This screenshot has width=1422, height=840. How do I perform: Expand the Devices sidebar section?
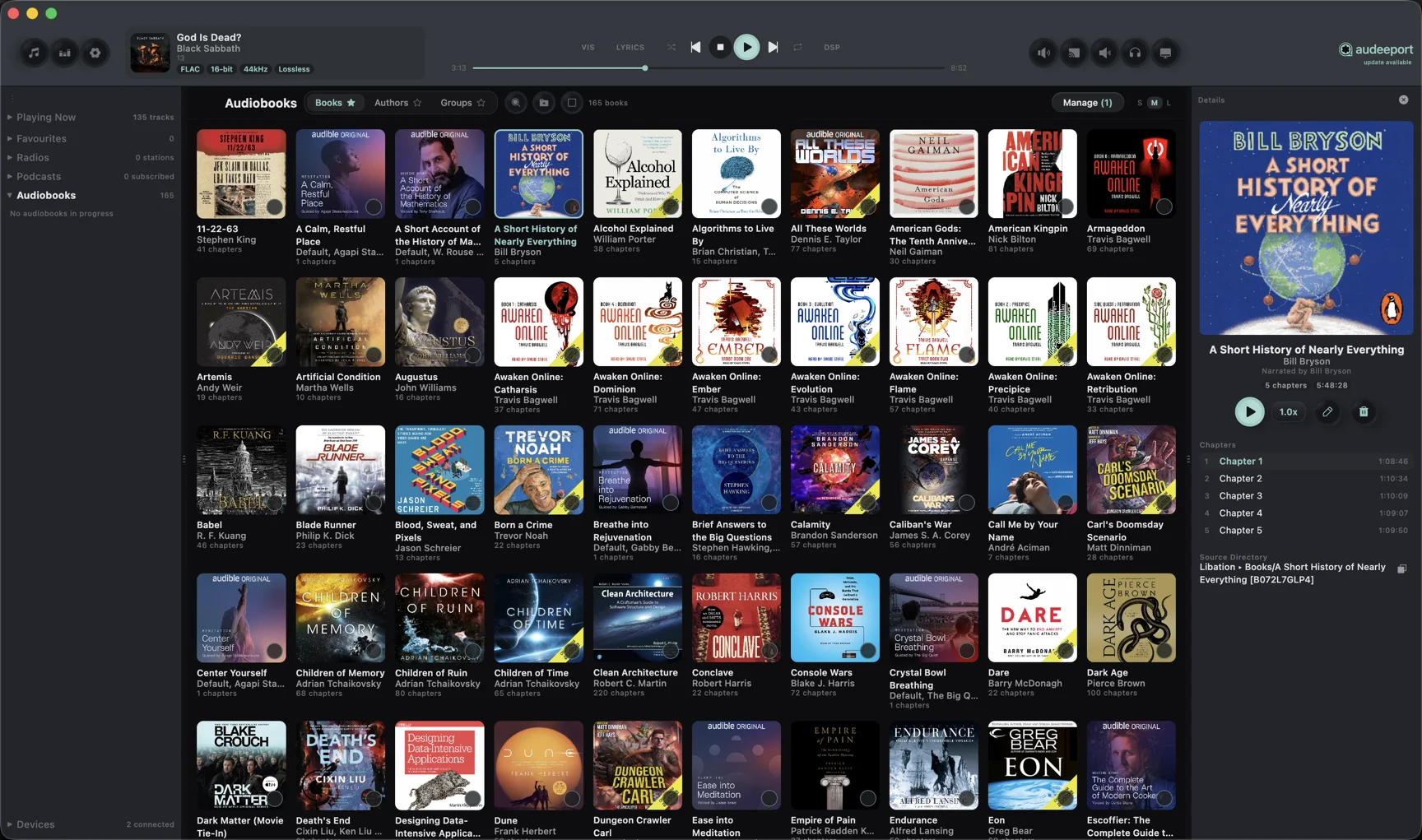pyautogui.click(x=10, y=824)
